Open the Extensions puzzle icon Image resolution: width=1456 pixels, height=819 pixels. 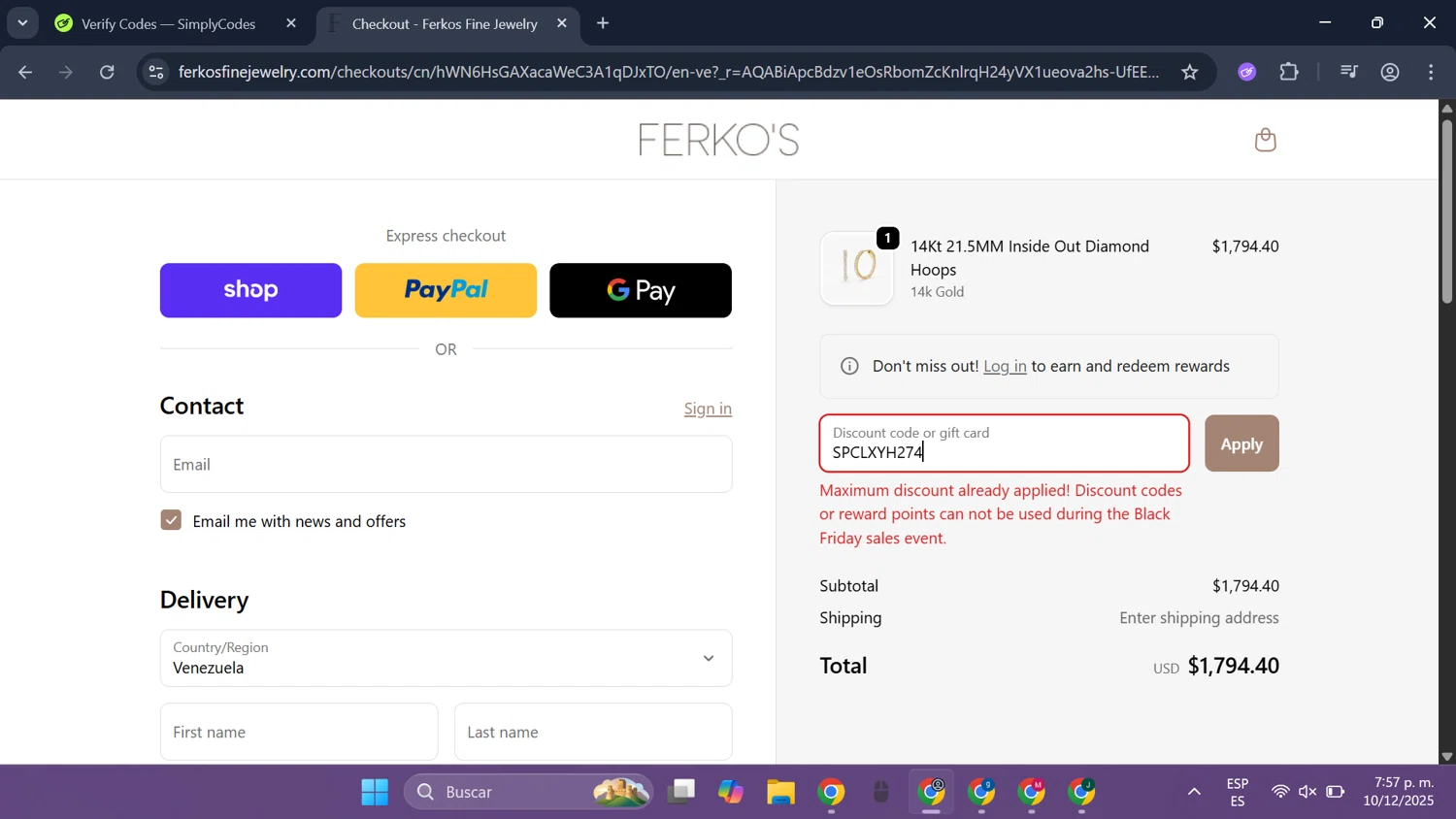point(1289,72)
